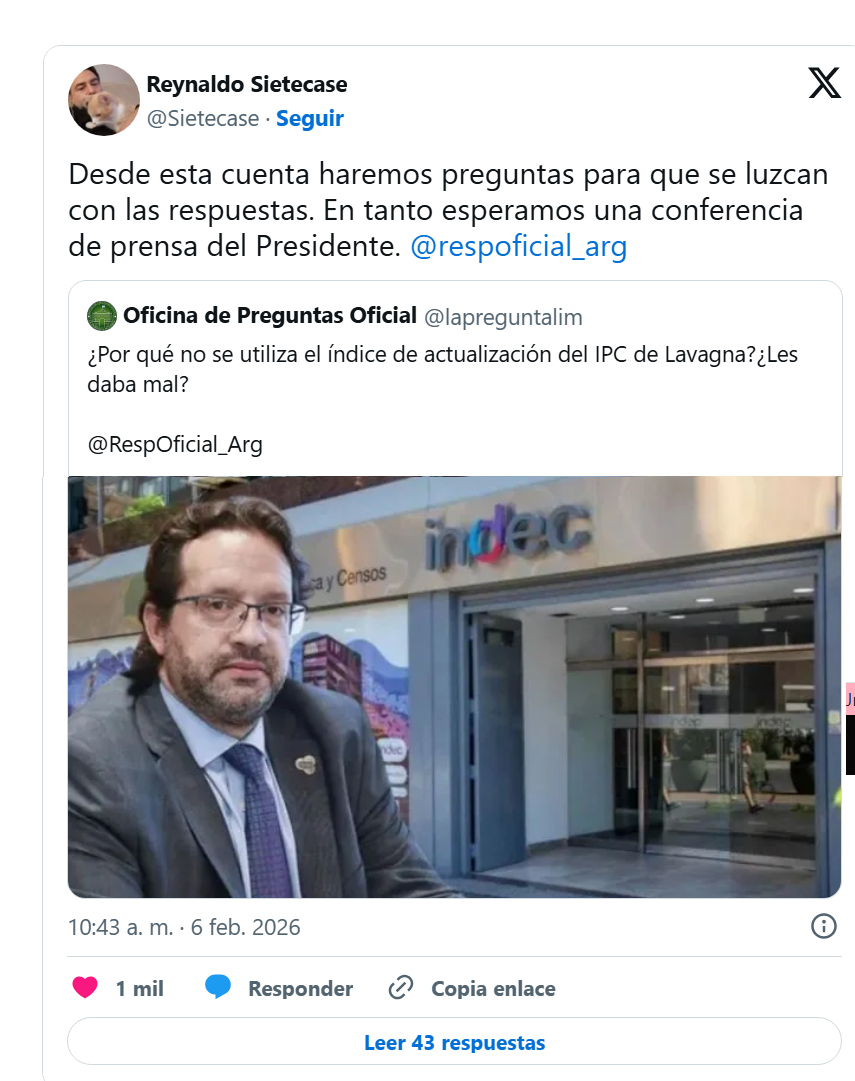Follow the account via Seguir
Viewport: 855px width, 1081px height.
click(x=310, y=119)
